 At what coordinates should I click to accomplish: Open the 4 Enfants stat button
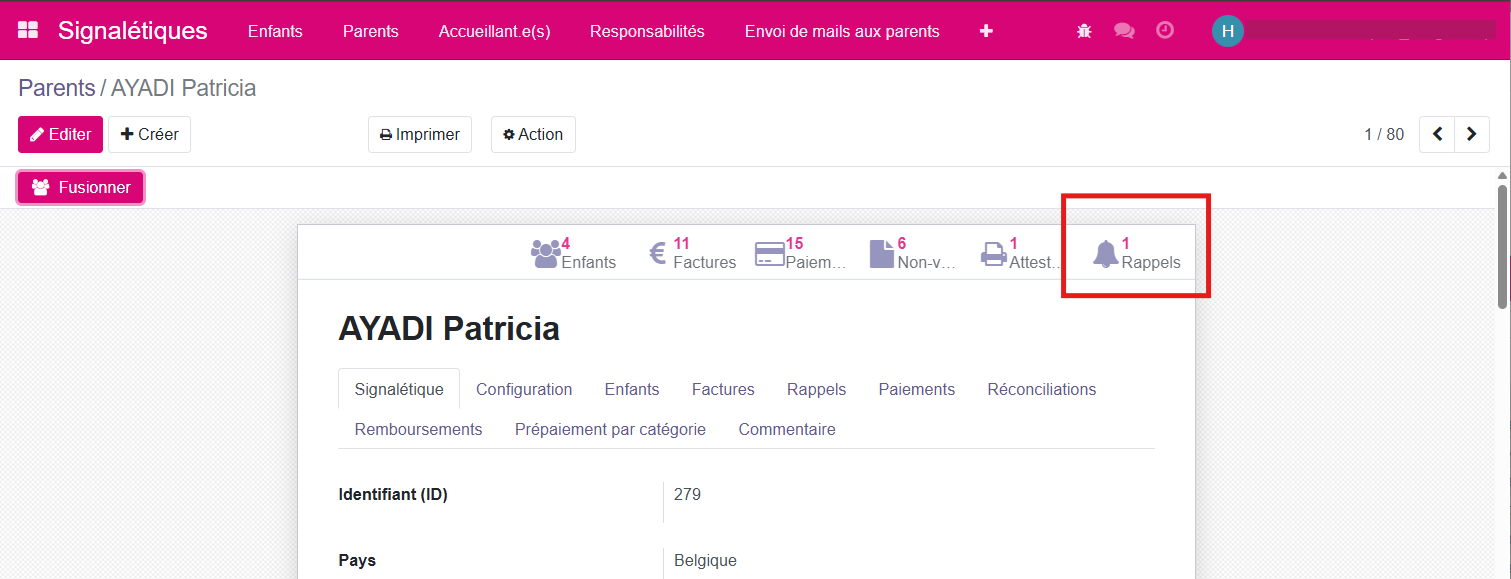coord(574,253)
